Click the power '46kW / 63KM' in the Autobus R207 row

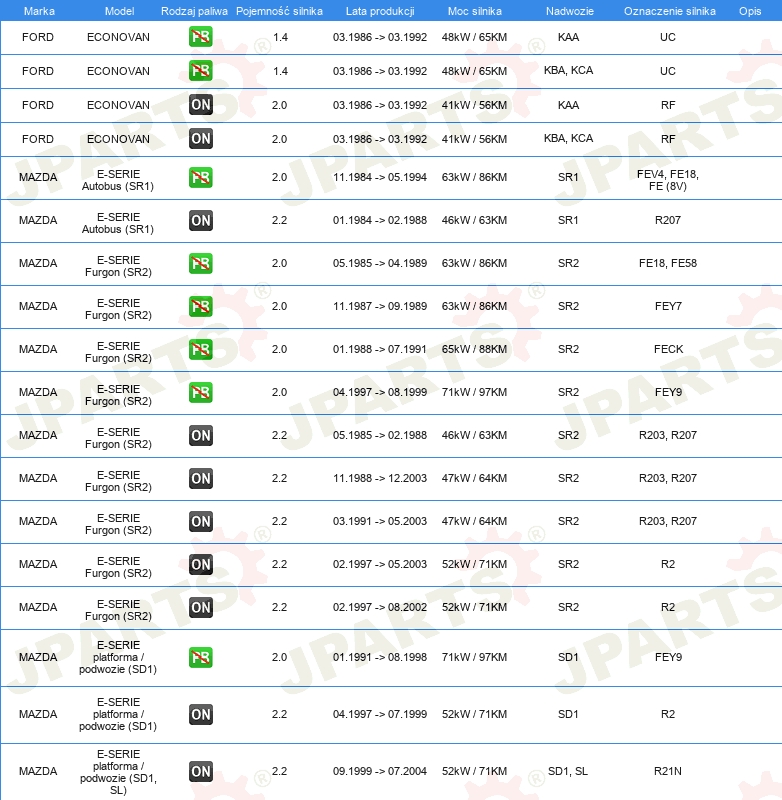(474, 220)
